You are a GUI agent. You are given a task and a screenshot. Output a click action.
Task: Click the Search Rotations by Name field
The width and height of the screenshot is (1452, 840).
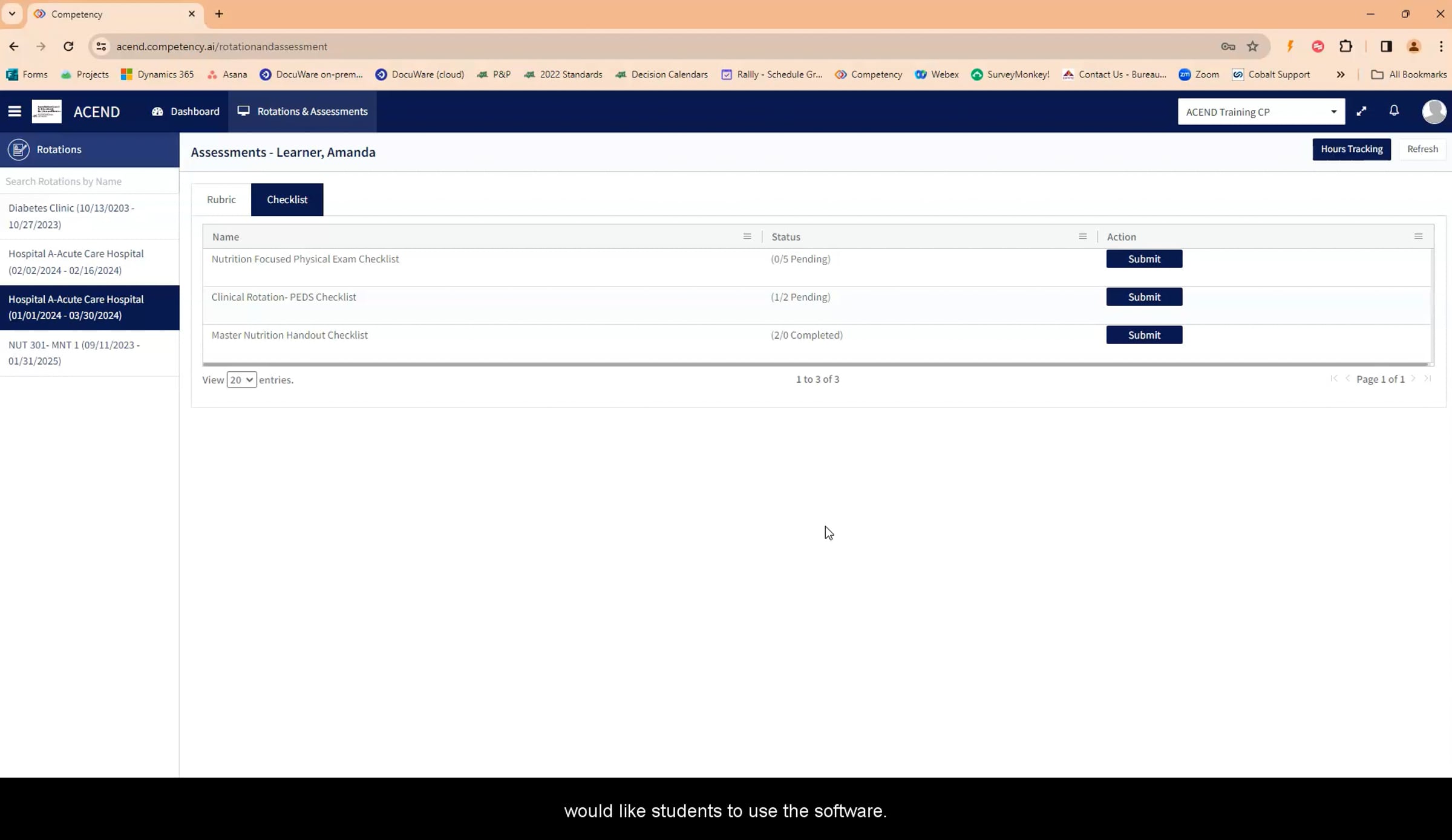89,181
